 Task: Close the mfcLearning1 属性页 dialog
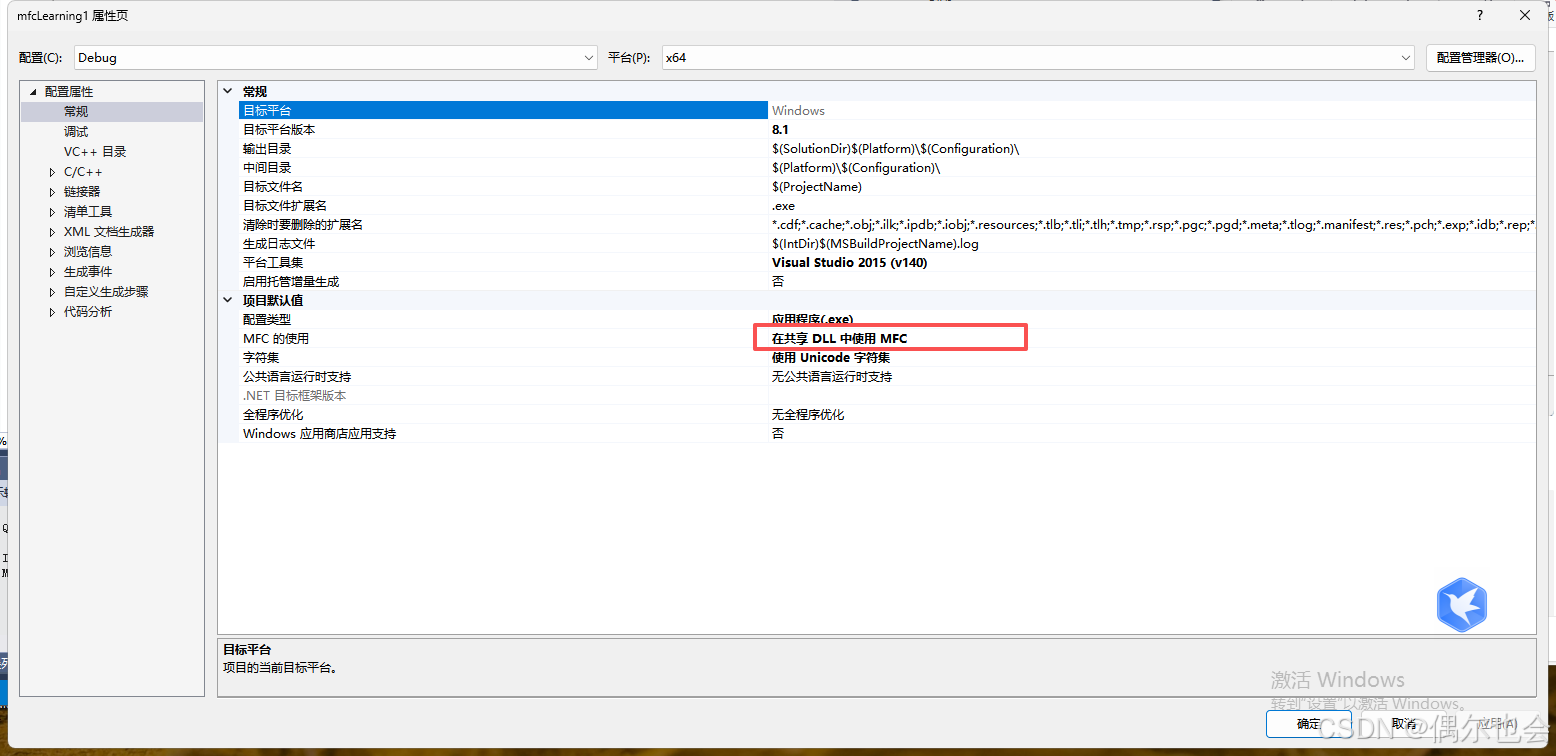(x=1525, y=15)
